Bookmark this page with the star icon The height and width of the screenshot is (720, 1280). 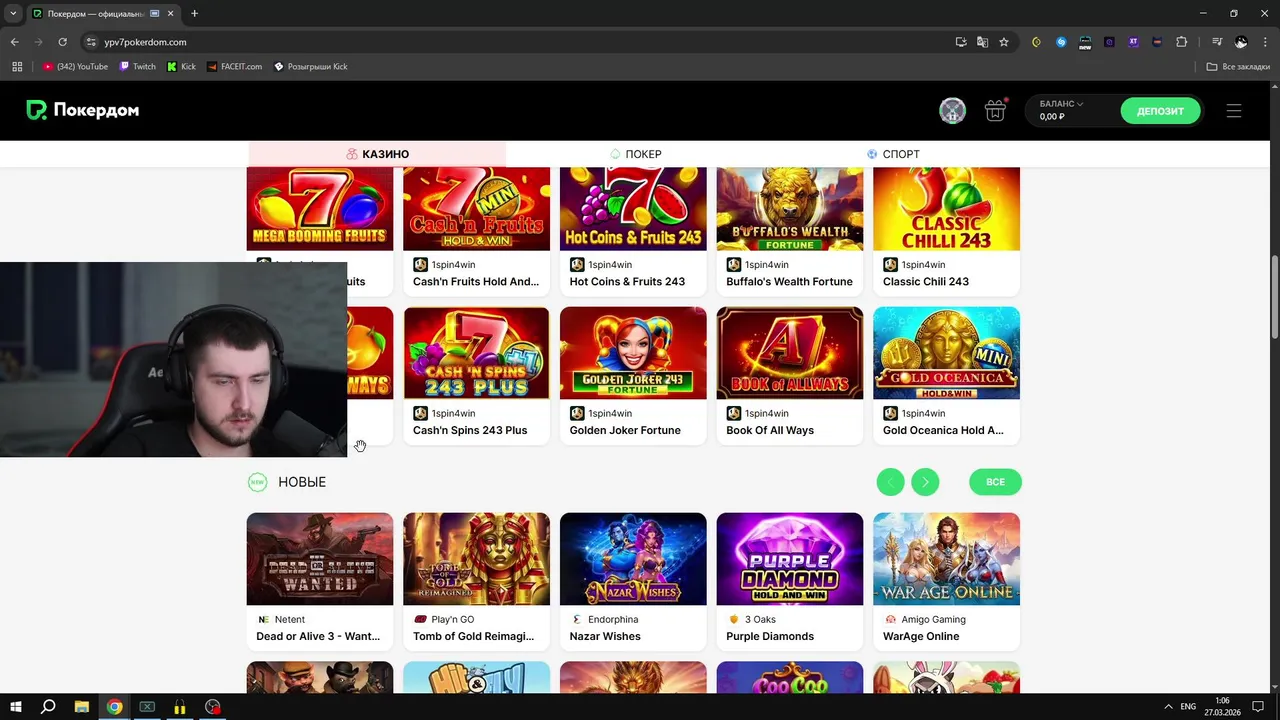point(1004,42)
